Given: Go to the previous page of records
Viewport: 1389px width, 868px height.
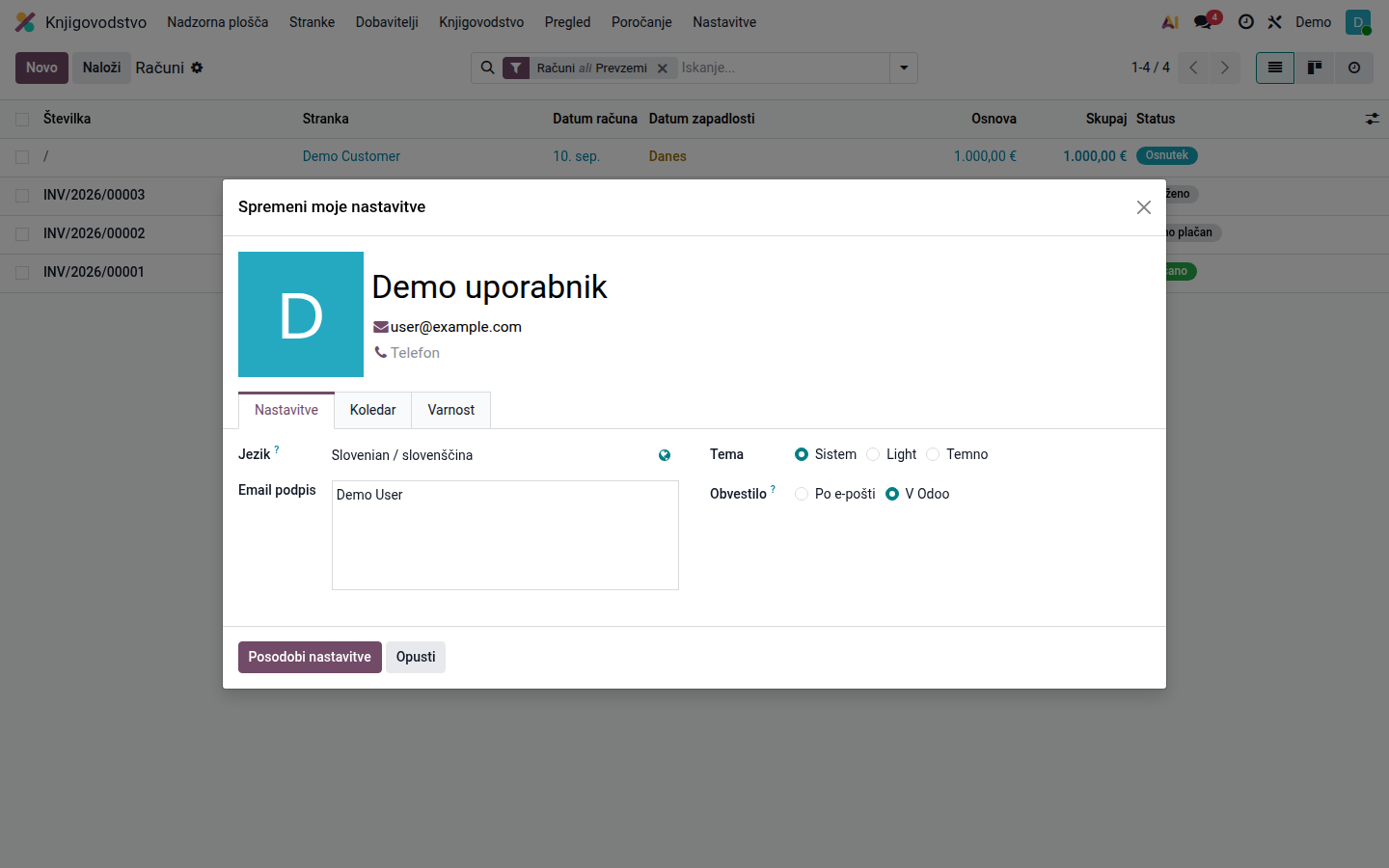Looking at the screenshot, I should [x=1193, y=68].
